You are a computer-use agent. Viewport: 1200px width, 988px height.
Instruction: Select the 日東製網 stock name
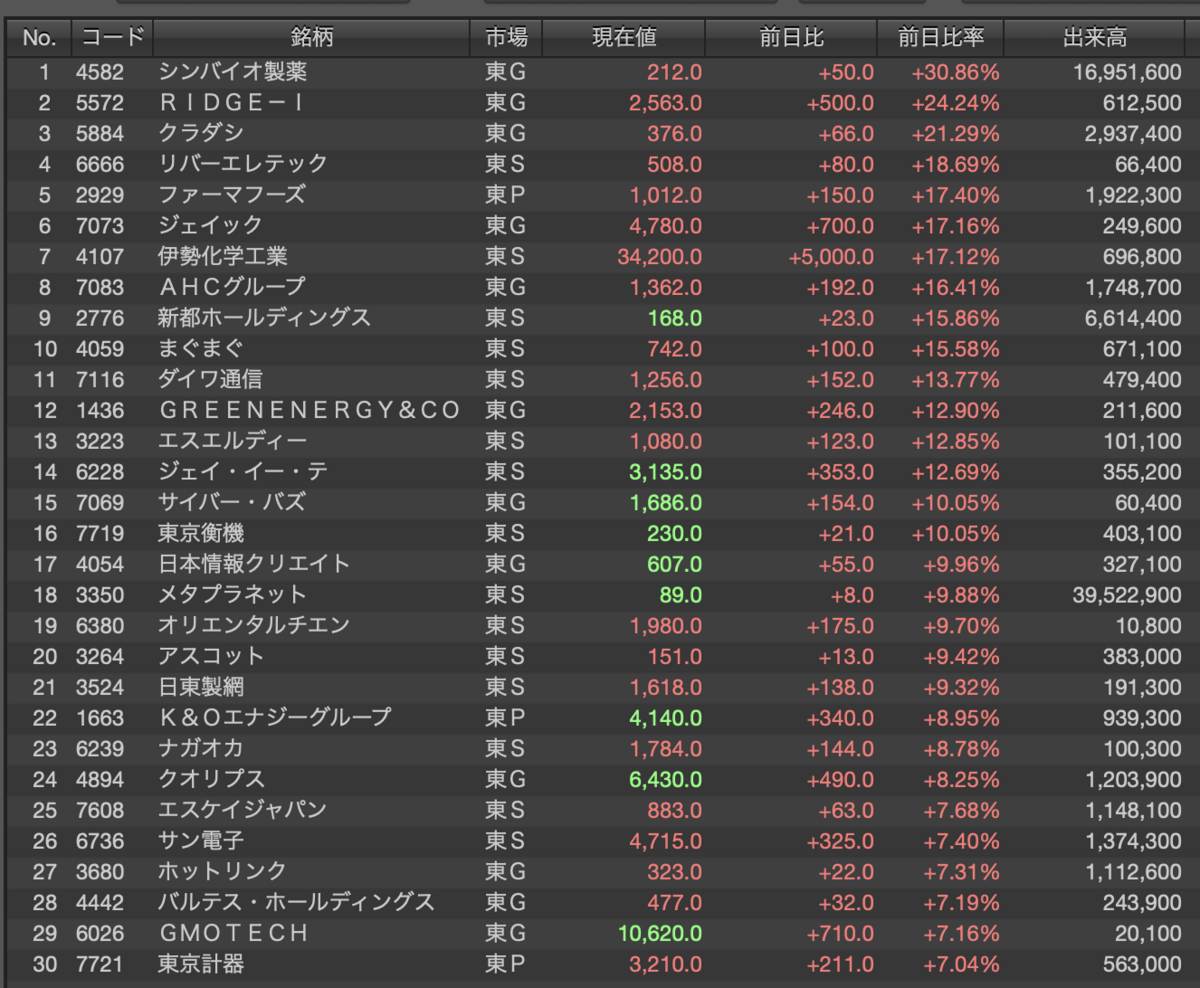click(200, 687)
